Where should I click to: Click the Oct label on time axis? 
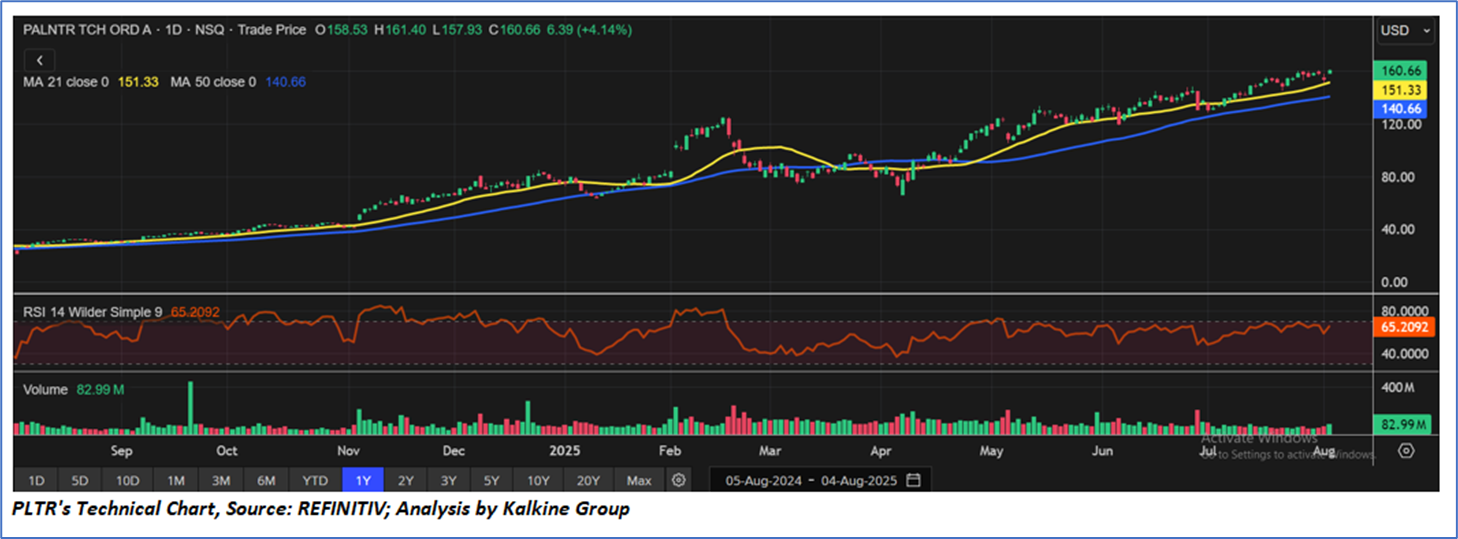point(228,451)
